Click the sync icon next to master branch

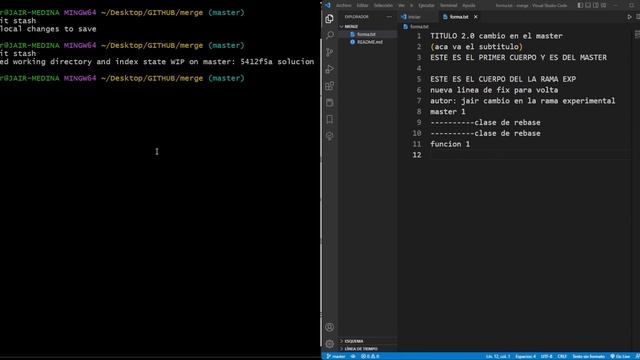pyautogui.click(x=353, y=356)
